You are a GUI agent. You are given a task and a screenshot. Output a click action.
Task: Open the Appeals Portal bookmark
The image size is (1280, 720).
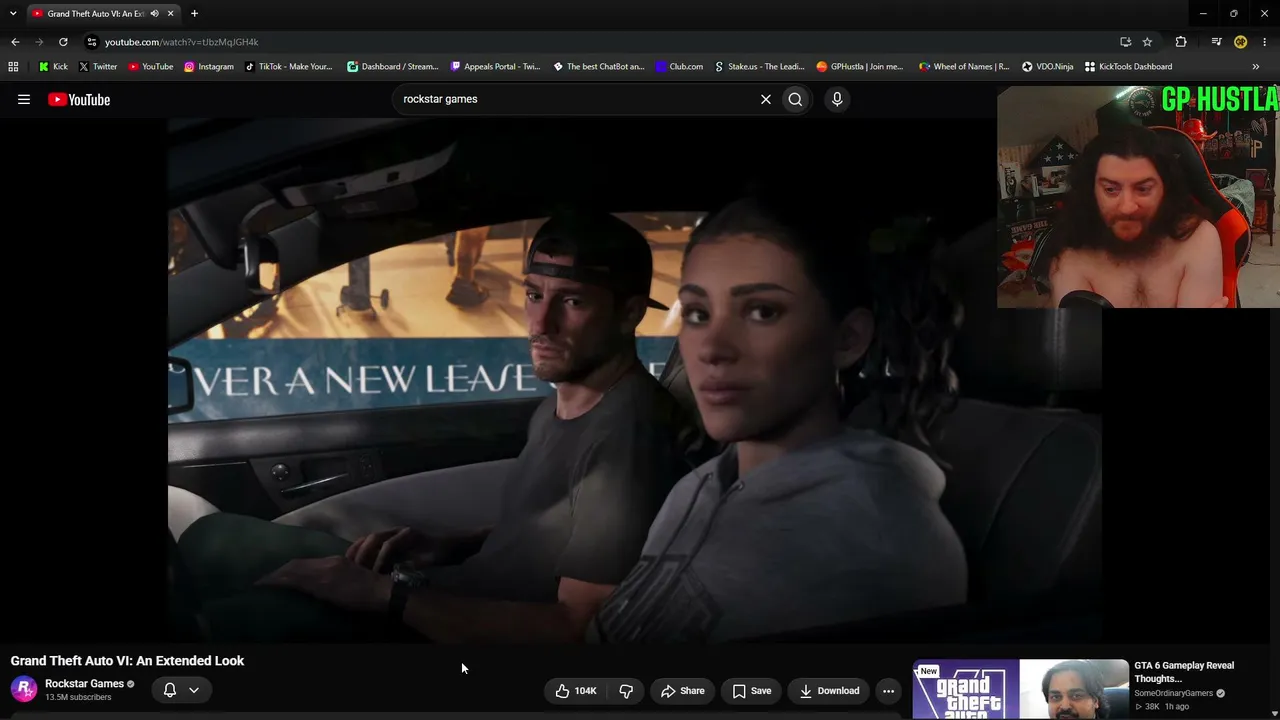tap(495, 67)
